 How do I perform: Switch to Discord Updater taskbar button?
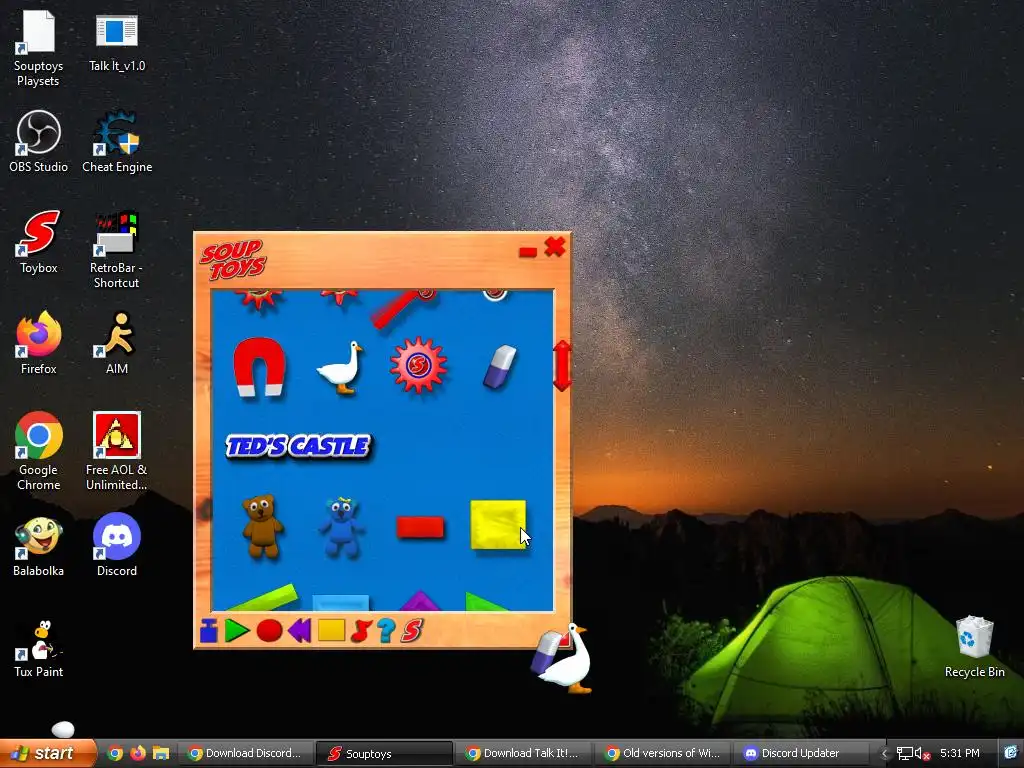801,753
